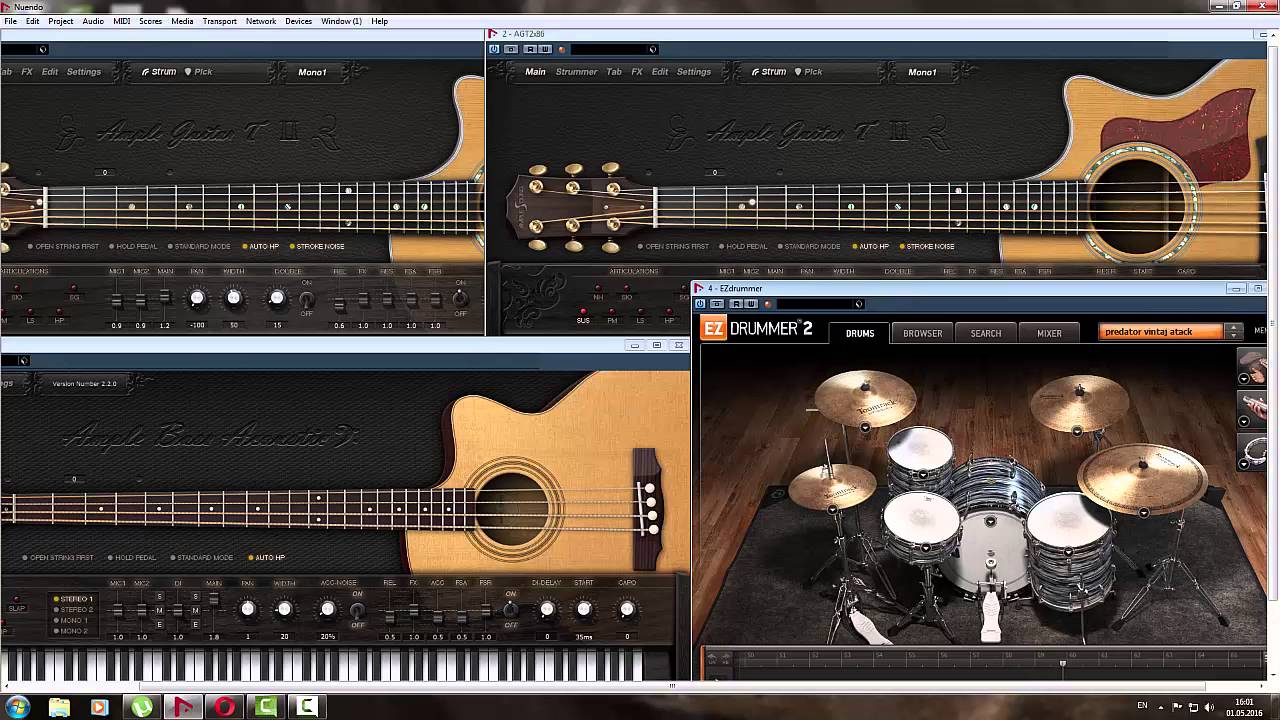Select Strum mode in AGT2x86 window
The width and height of the screenshot is (1280, 720).
tap(769, 72)
